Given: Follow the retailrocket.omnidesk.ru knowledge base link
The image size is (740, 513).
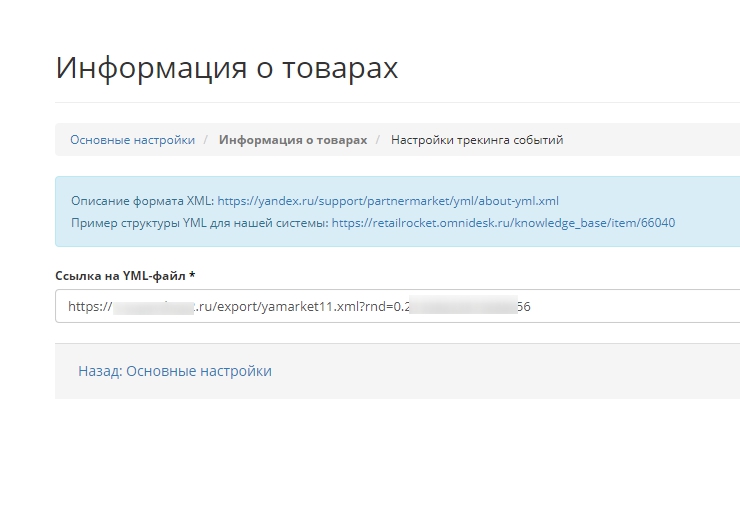Looking at the screenshot, I should click(x=503, y=222).
